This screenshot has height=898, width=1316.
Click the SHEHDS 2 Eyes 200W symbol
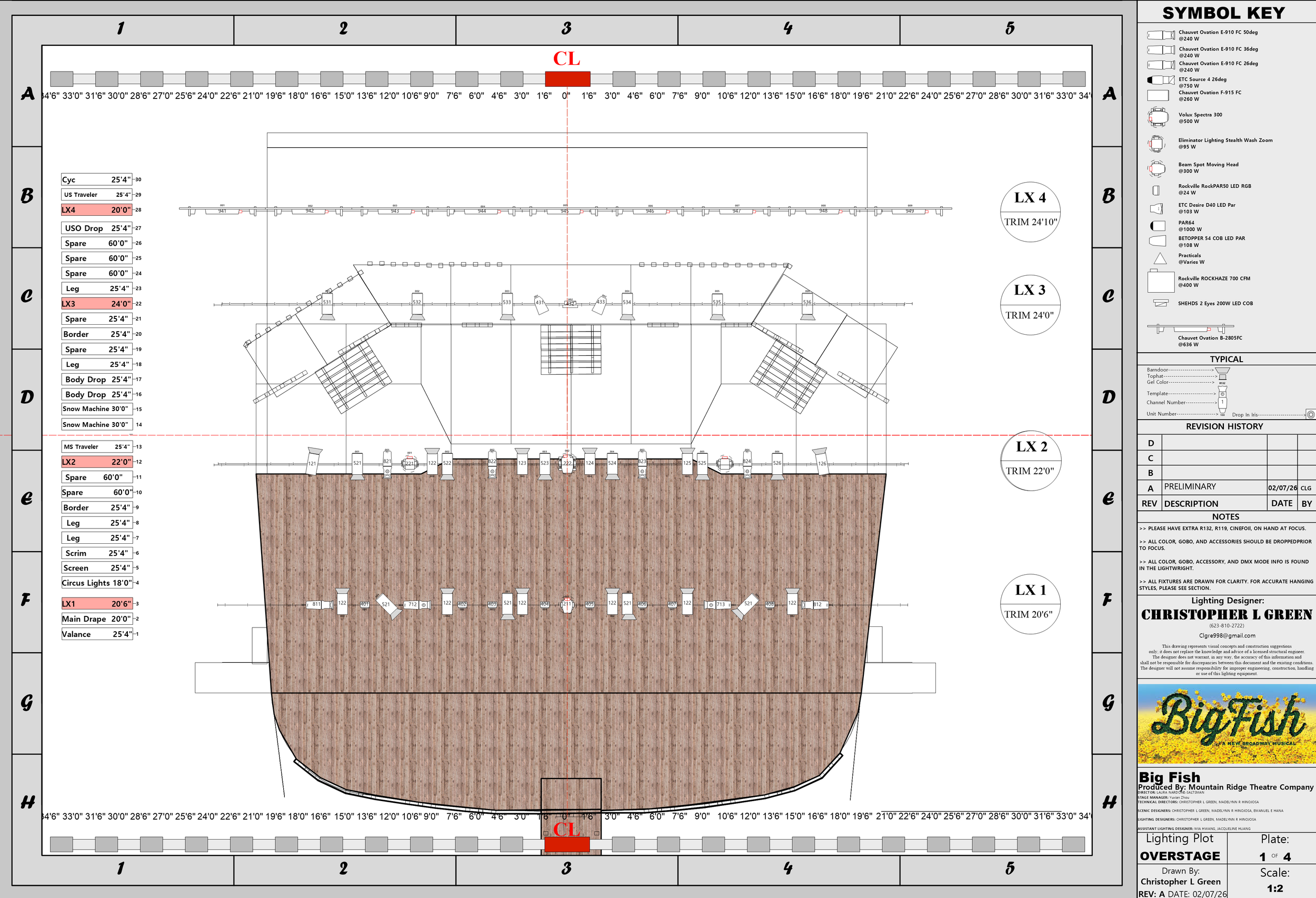(1161, 303)
